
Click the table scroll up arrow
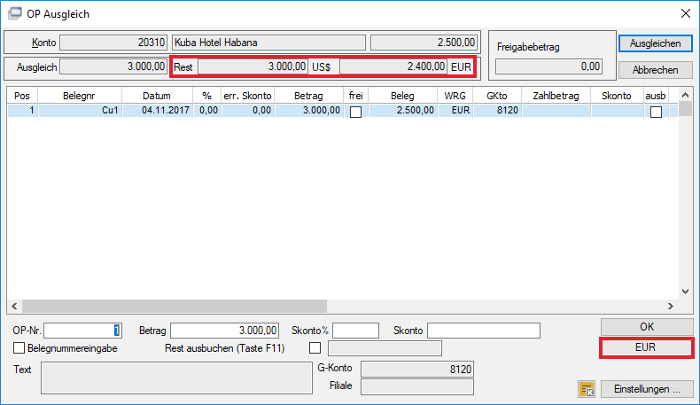coord(685,95)
